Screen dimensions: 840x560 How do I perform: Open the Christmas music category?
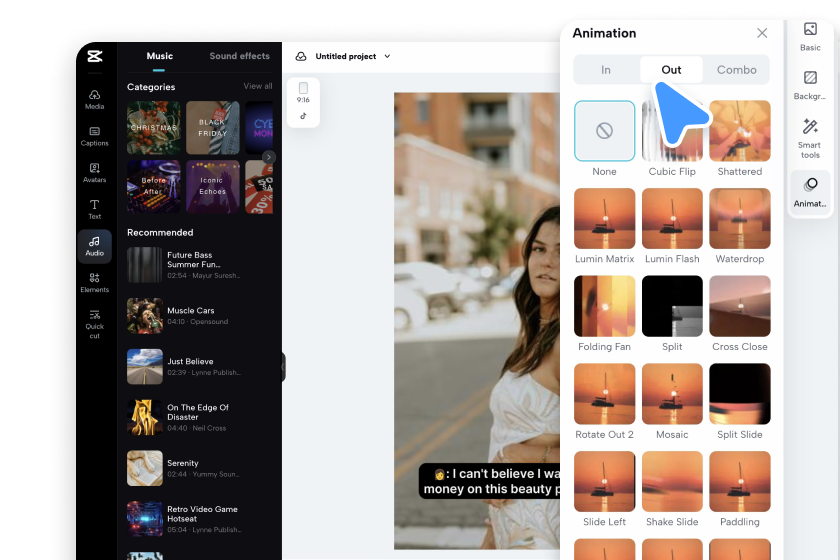(154, 128)
